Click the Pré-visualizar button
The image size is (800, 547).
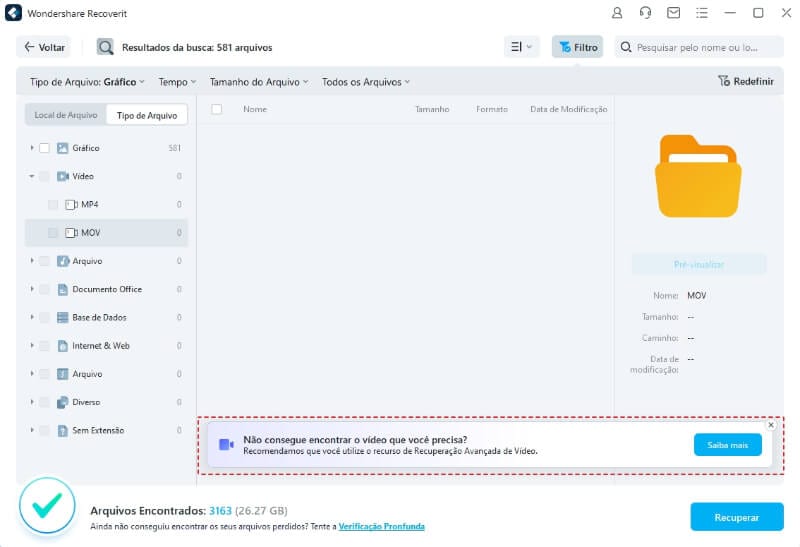point(699,264)
